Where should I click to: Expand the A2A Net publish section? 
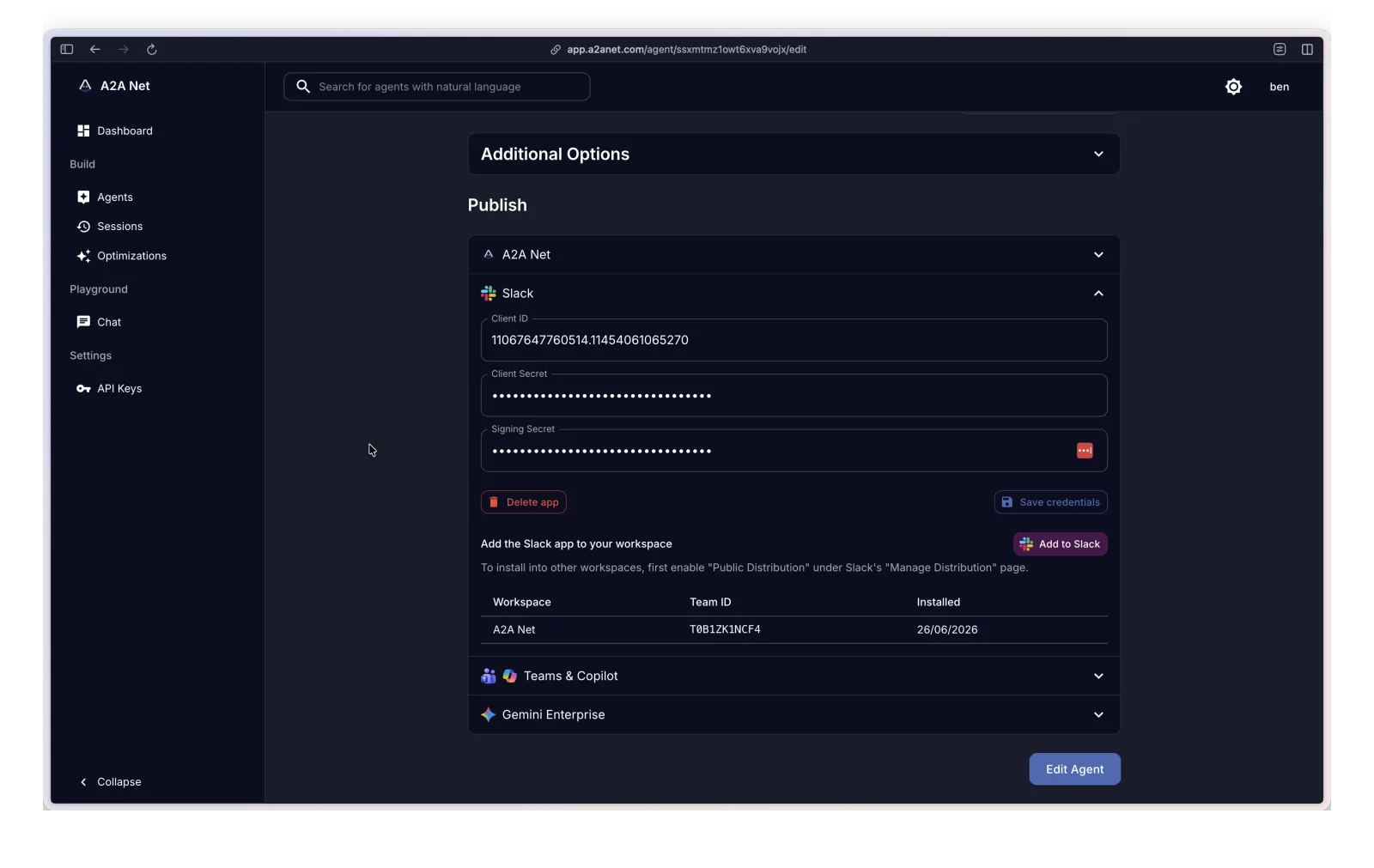tap(793, 255)
